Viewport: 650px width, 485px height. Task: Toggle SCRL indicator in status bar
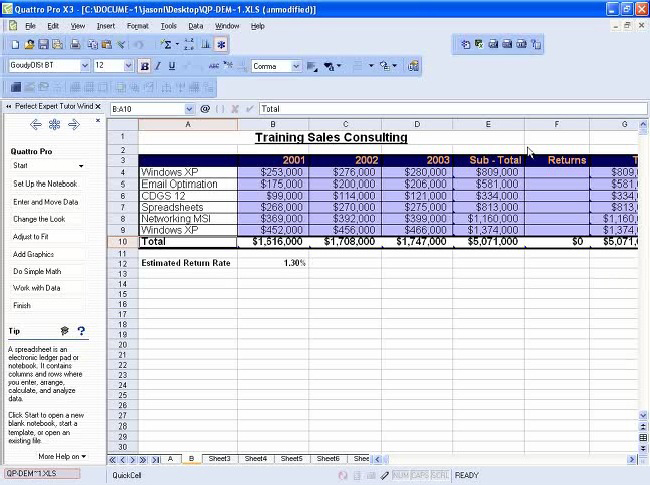[440, 475]
